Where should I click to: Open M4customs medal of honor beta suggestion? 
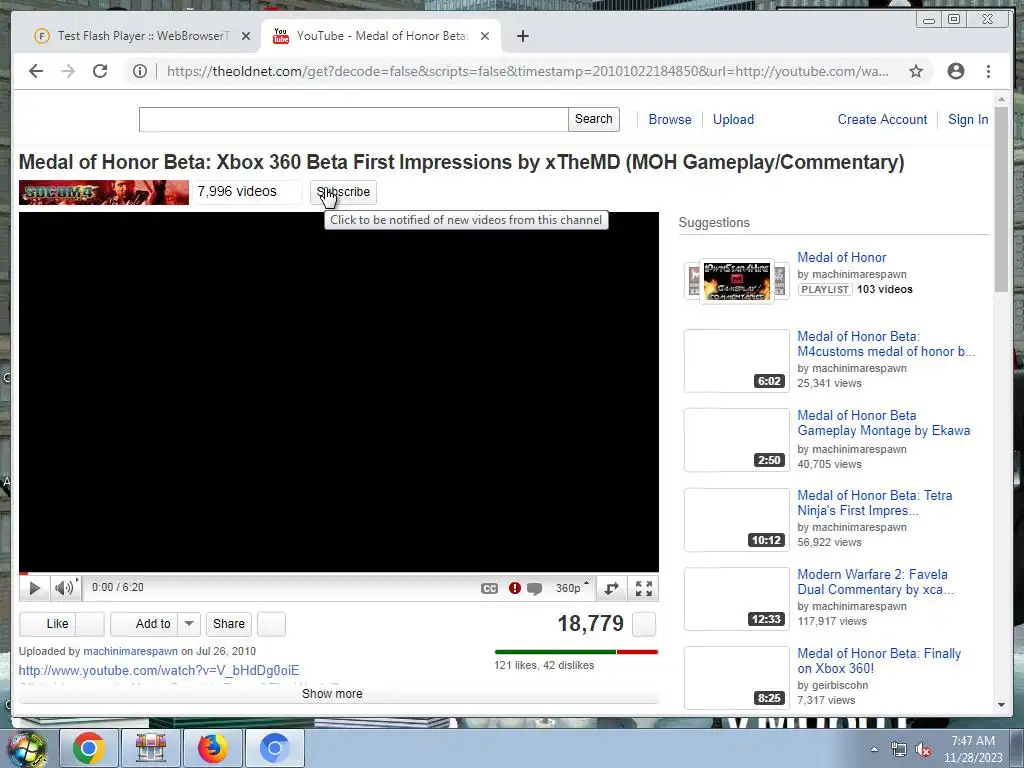886,344
